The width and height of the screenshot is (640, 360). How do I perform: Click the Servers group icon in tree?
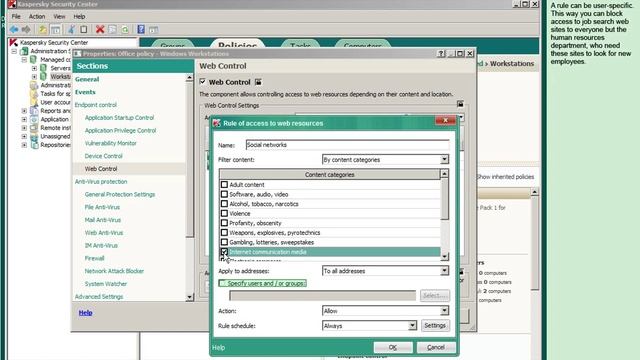coord(43,68)
